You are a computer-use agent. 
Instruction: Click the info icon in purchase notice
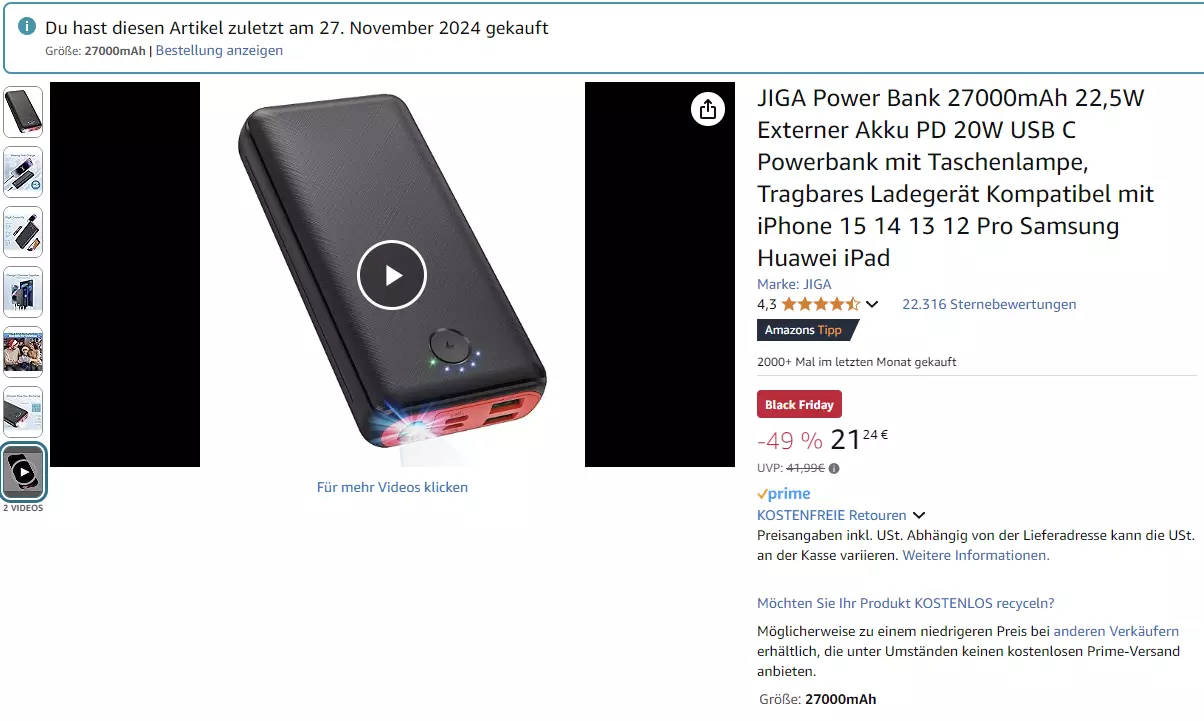(x=28, y=27)
